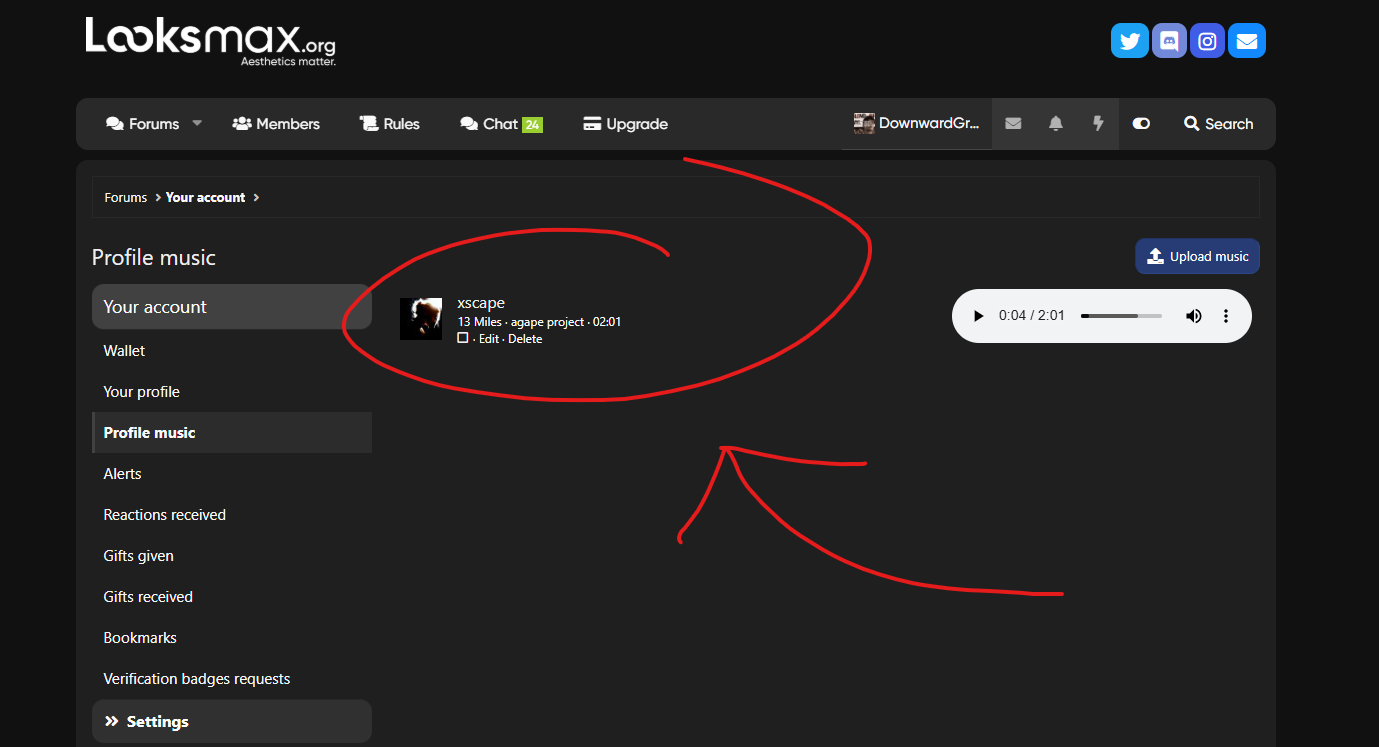Edit the xscape track

[x=488, y=339]
